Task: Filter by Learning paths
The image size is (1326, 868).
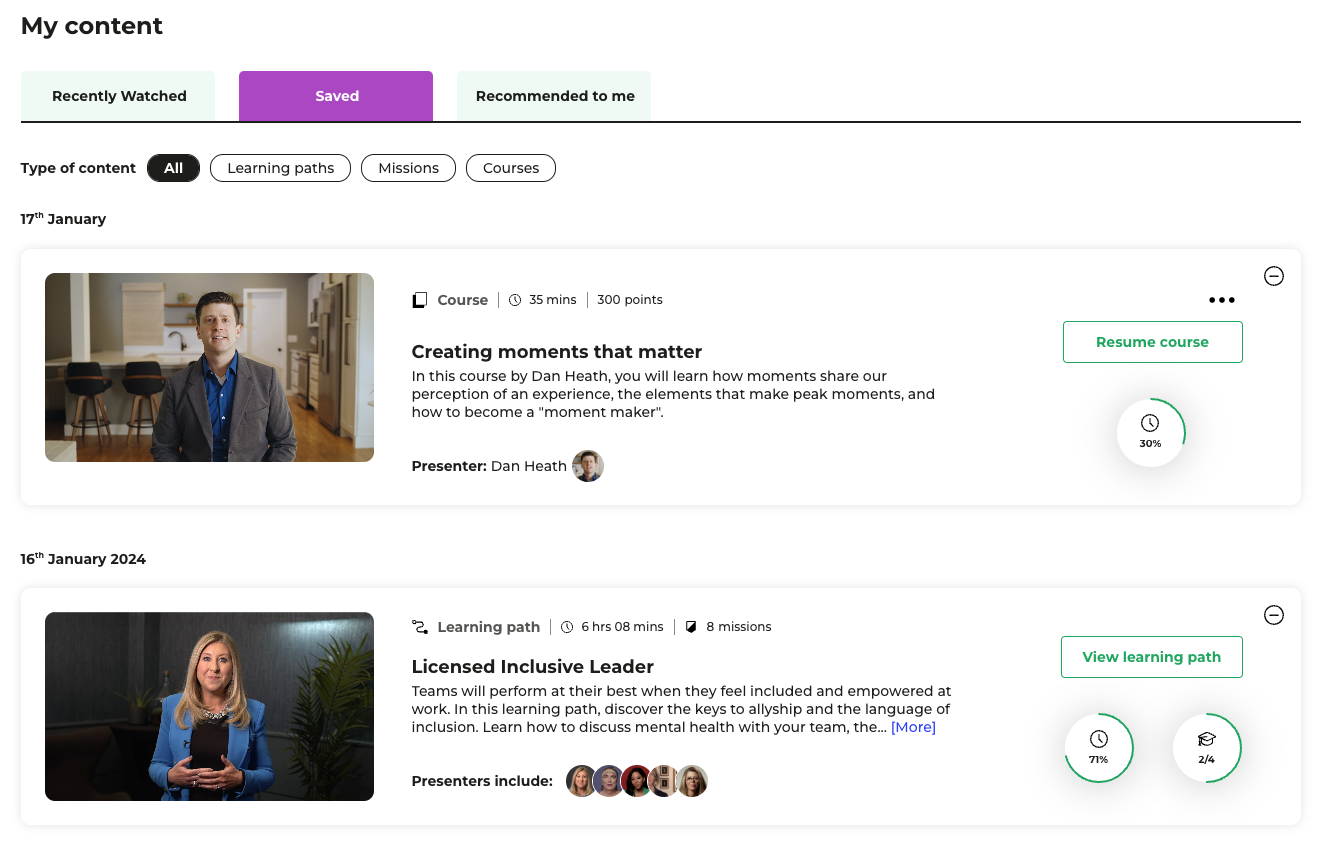Action: click(x=280, y=168)
